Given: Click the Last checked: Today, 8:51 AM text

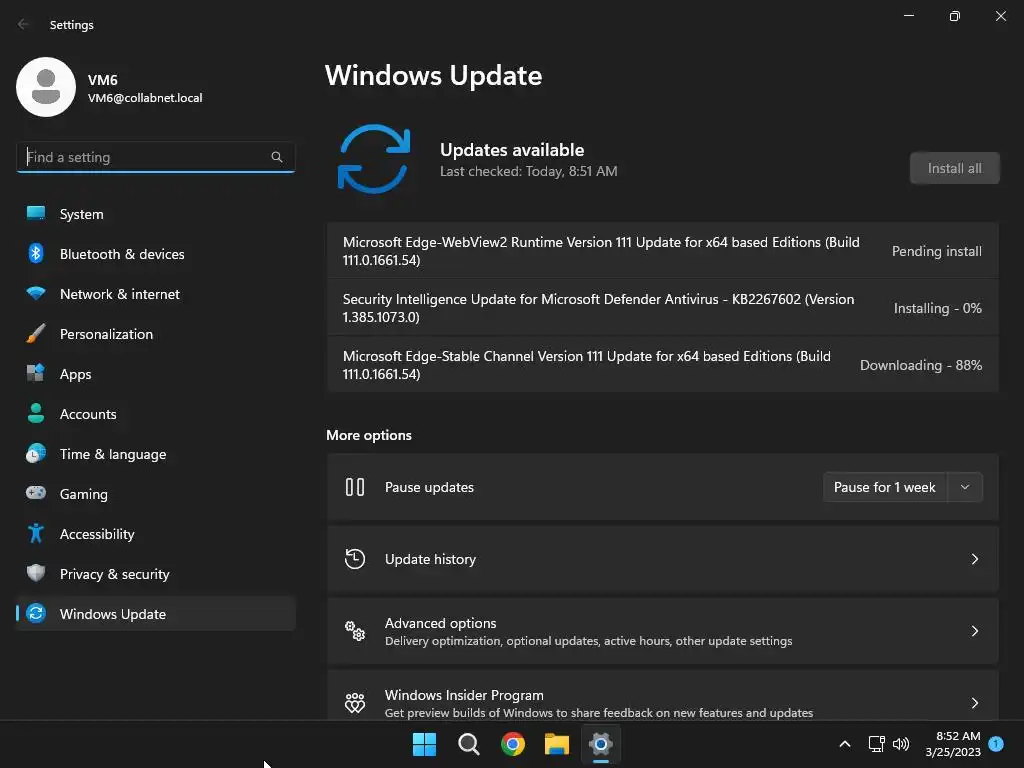Looking at the screenshot, I should coord(528,171).
